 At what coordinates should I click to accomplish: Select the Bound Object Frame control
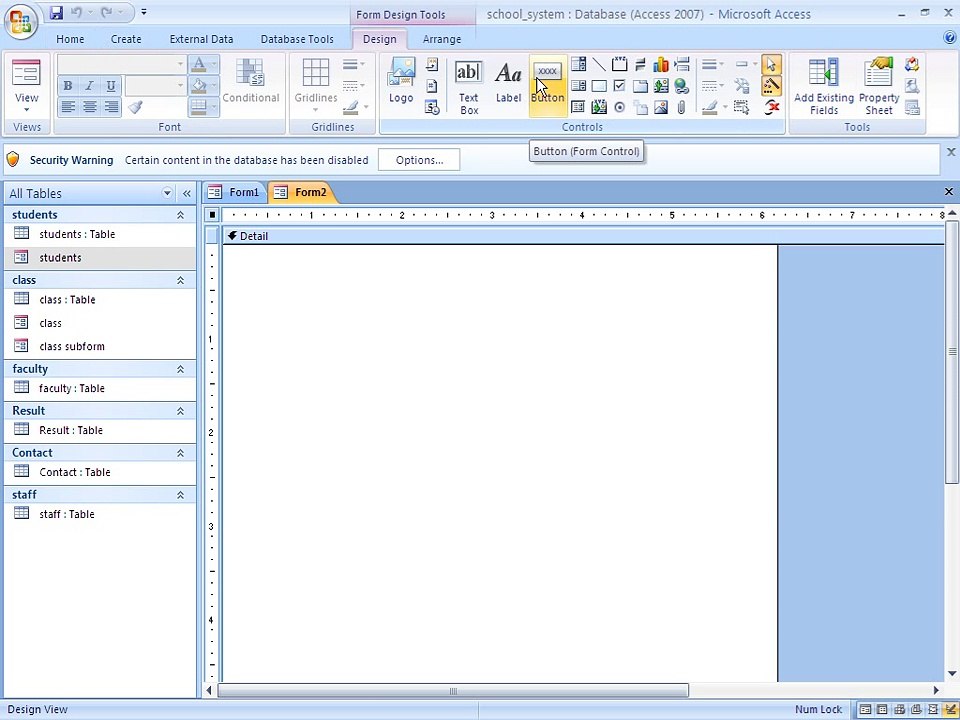click(x=599, y=108)
